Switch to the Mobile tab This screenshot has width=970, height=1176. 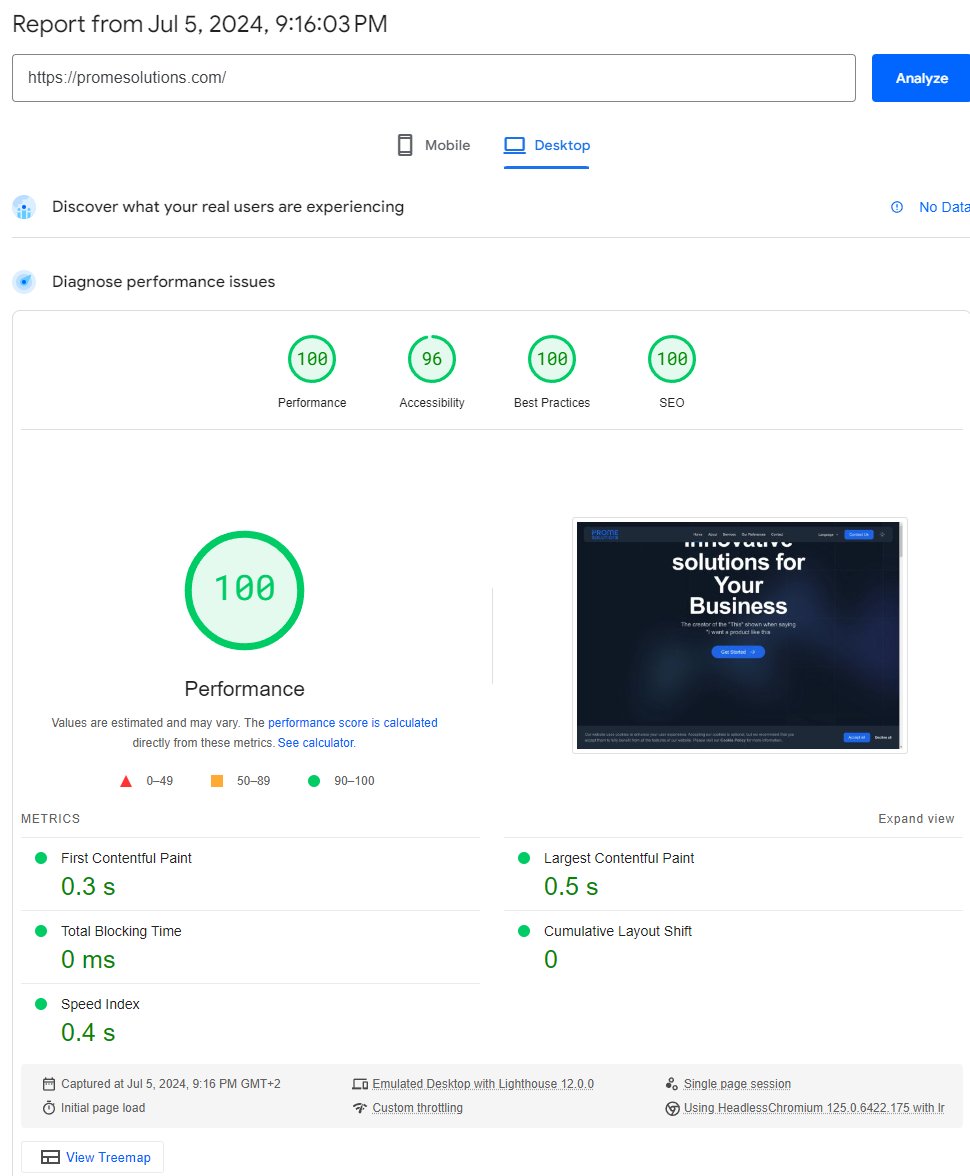click(x=434, y=146)
